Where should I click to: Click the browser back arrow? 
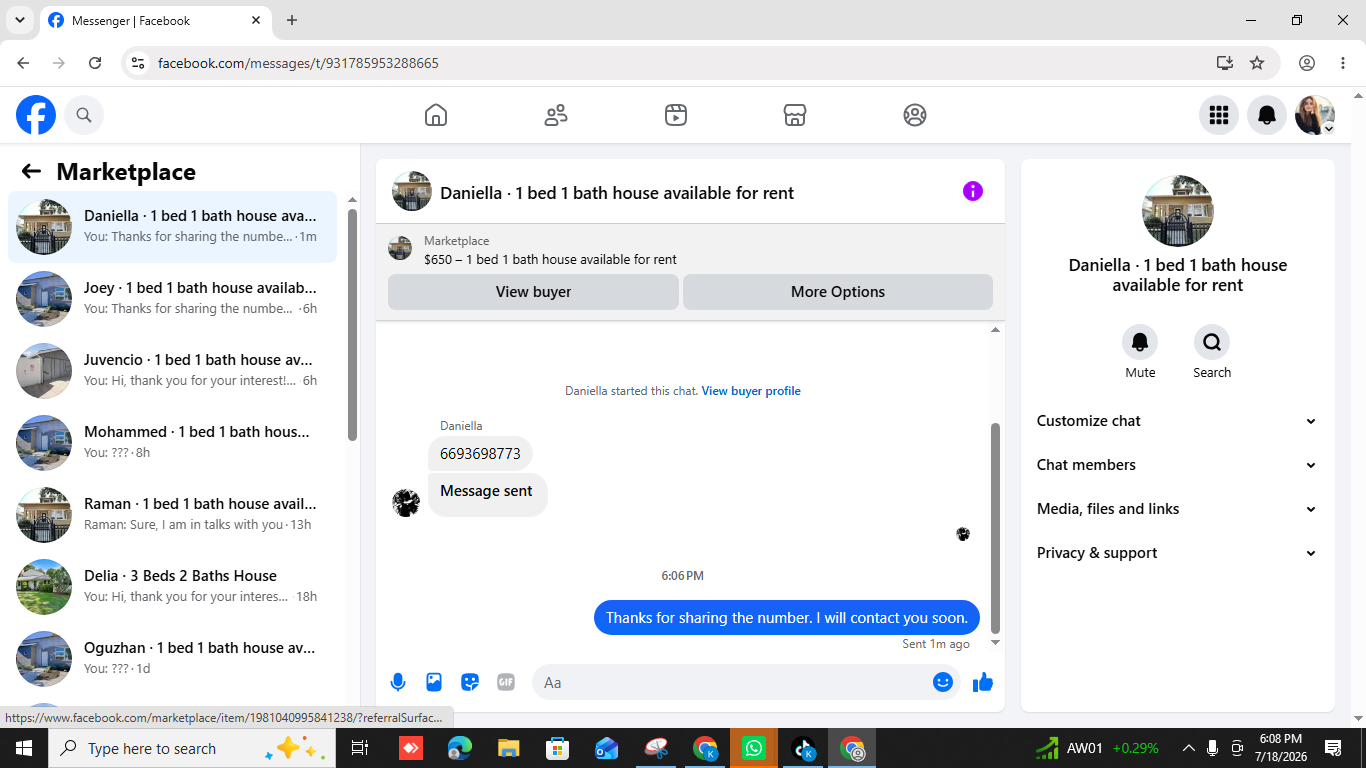[23, 63]
